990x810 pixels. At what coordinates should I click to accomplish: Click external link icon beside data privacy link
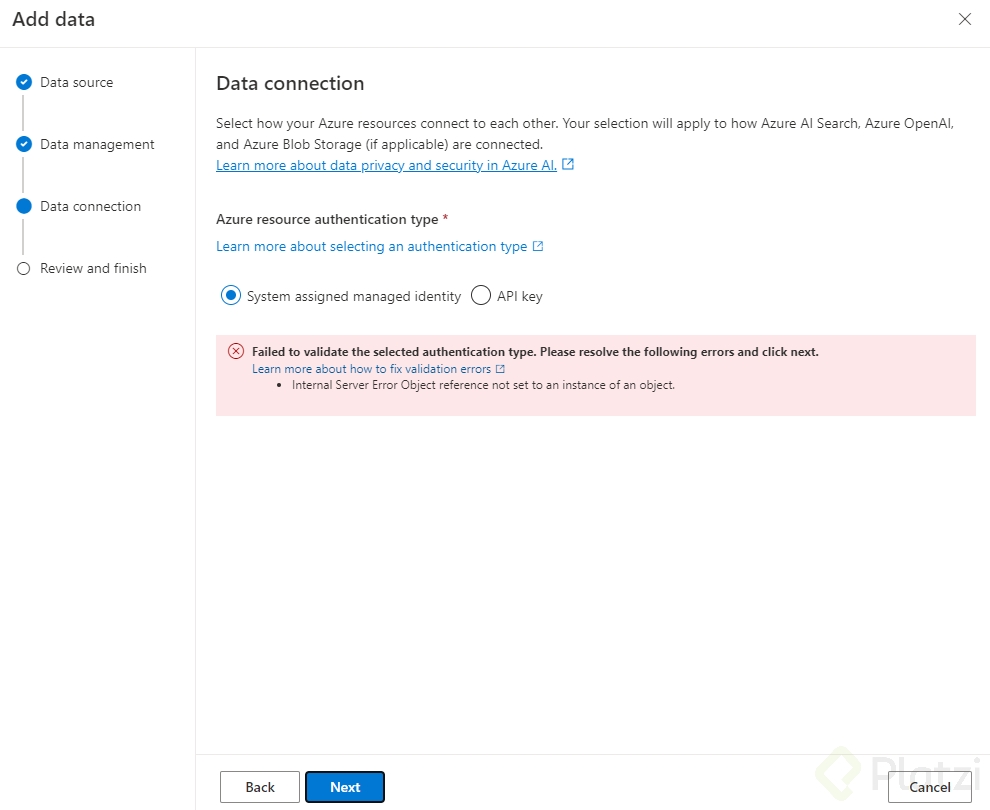[x=568, y=165]
